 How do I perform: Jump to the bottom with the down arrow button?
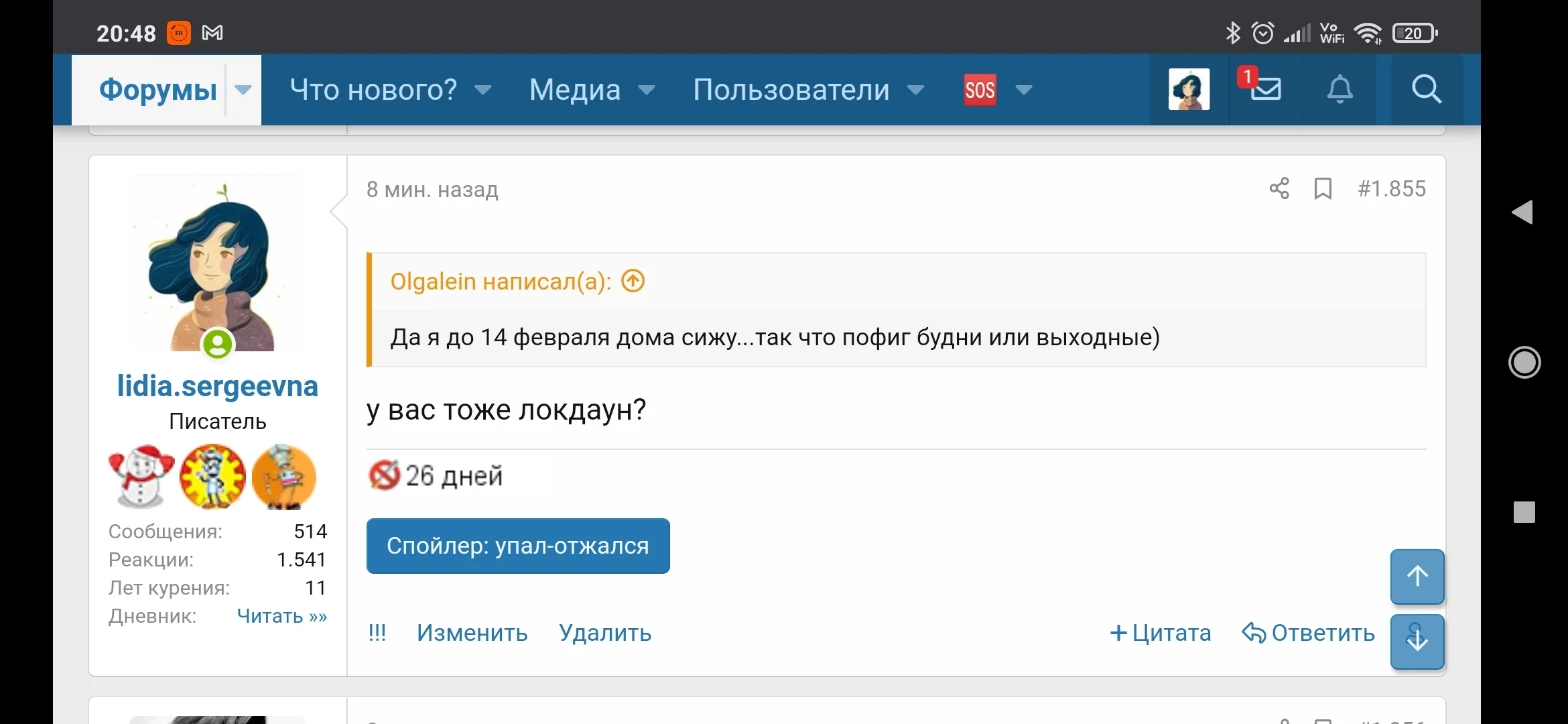(1417, 641)
